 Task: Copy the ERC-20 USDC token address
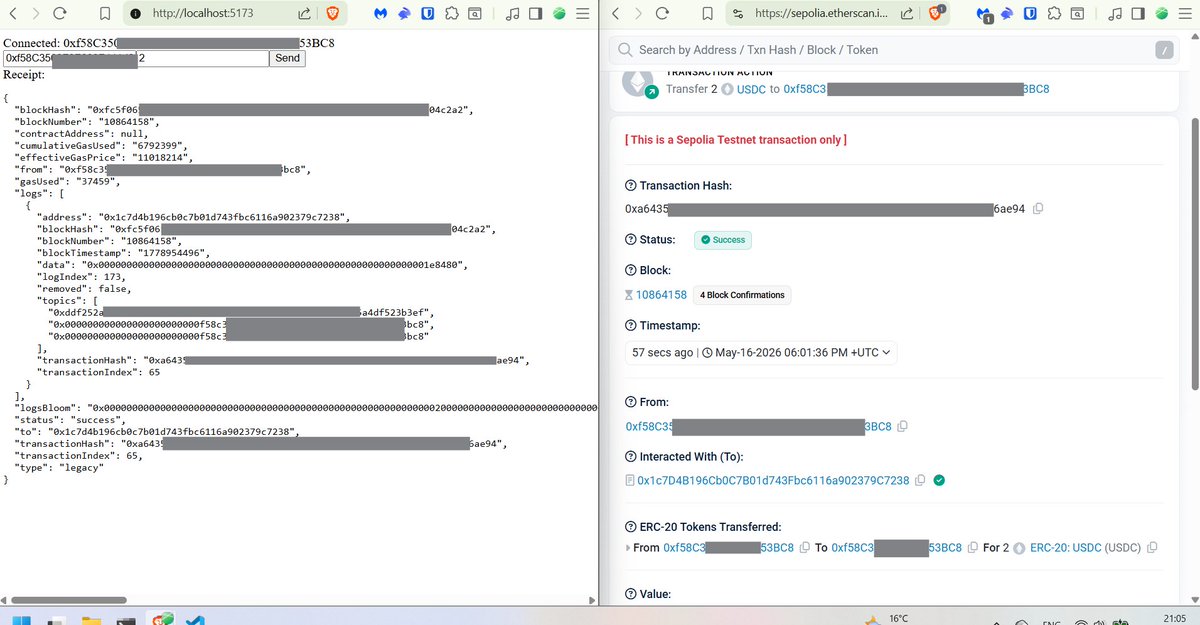(x=1153, y=548)
